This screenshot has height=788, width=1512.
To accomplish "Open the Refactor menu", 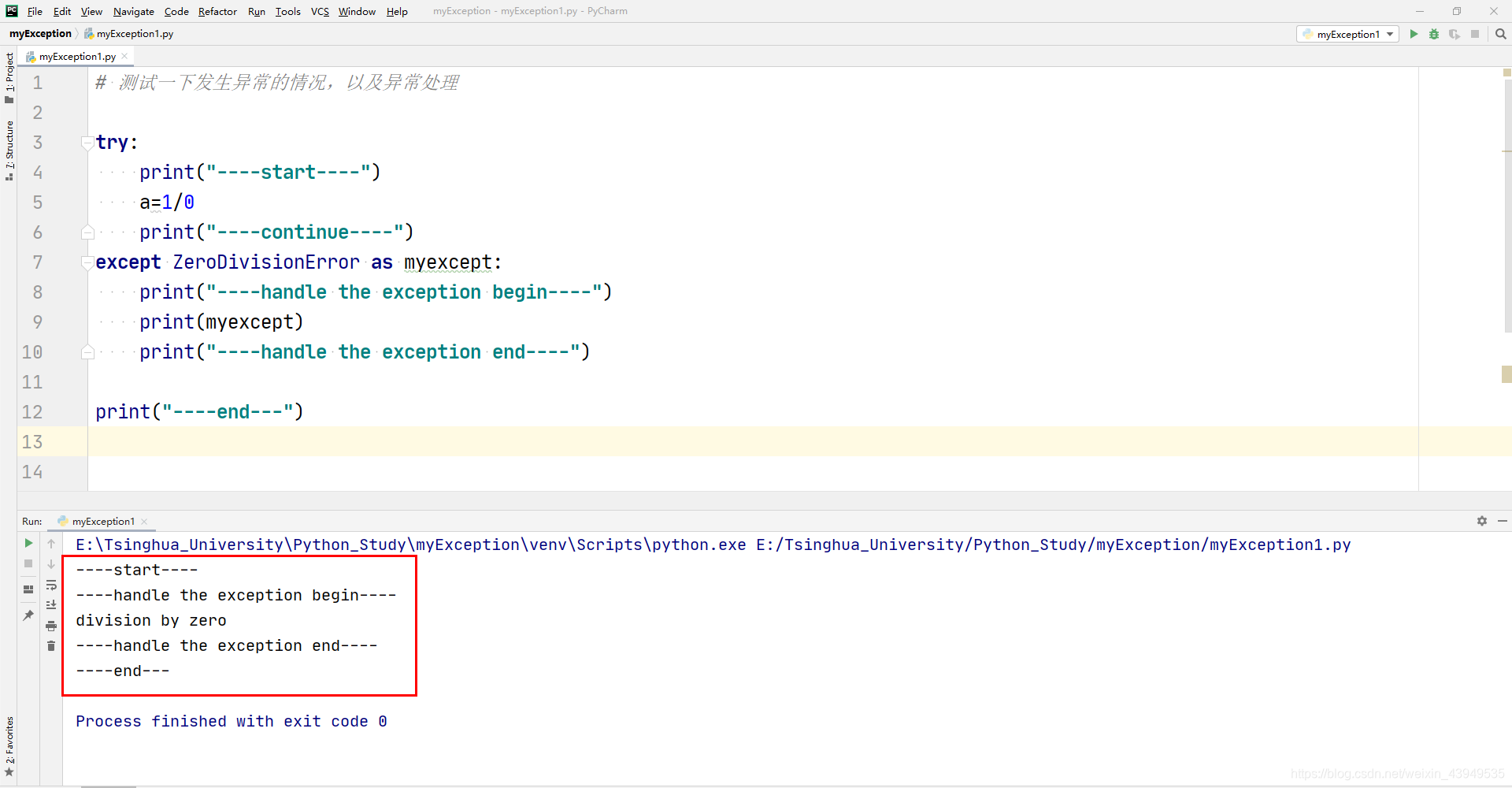I will tap(217, 11).
